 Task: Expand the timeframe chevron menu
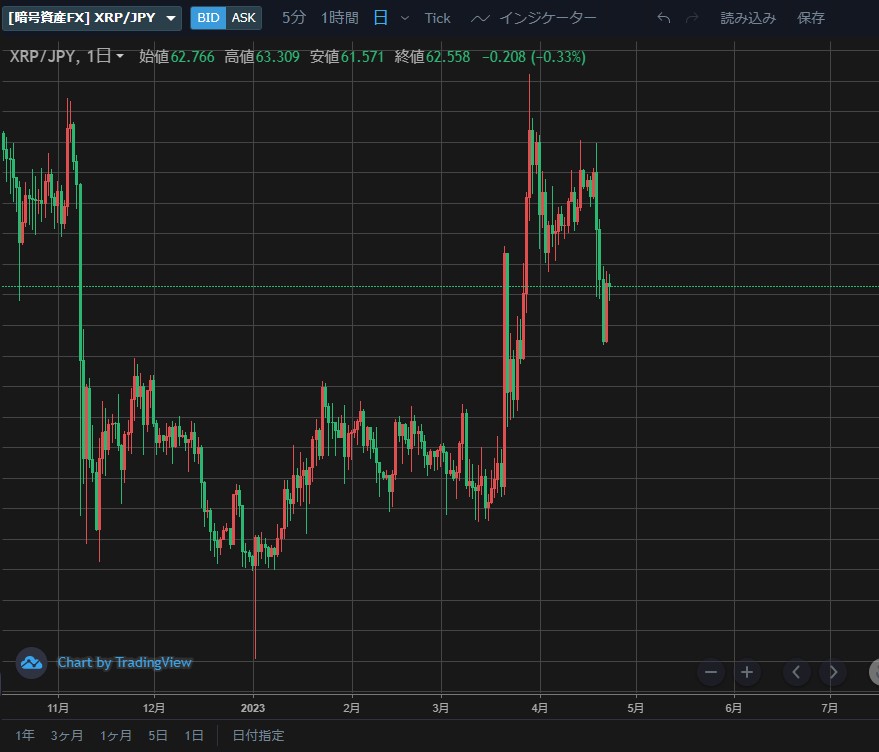[405, 18]
